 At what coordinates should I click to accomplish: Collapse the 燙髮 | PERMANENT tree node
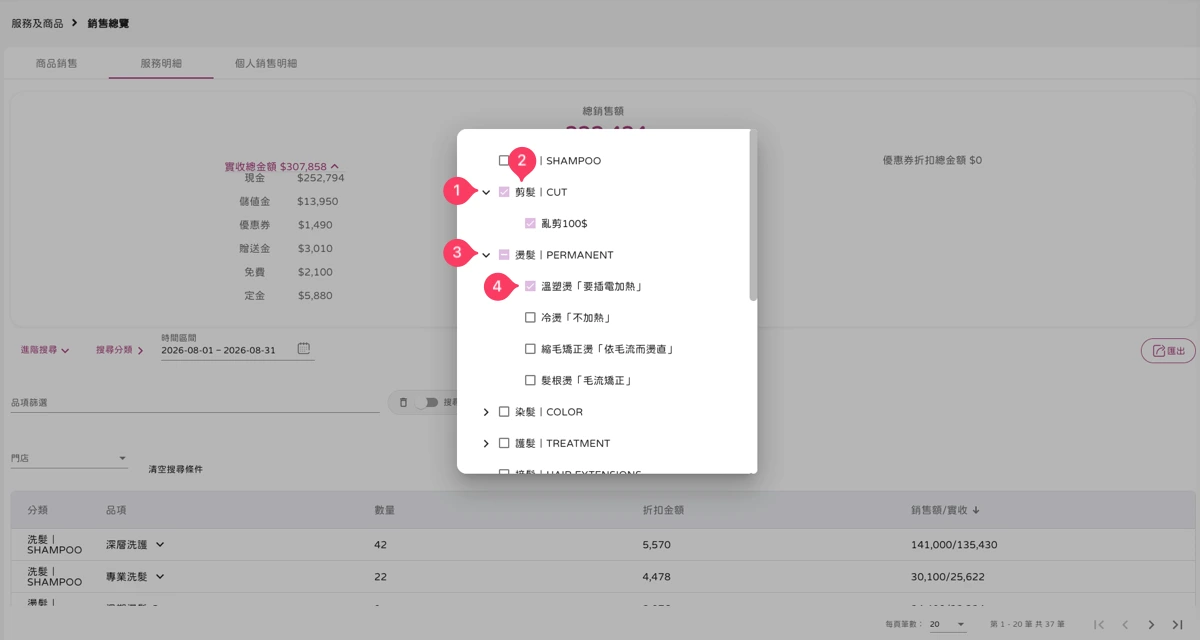point(486,255)
